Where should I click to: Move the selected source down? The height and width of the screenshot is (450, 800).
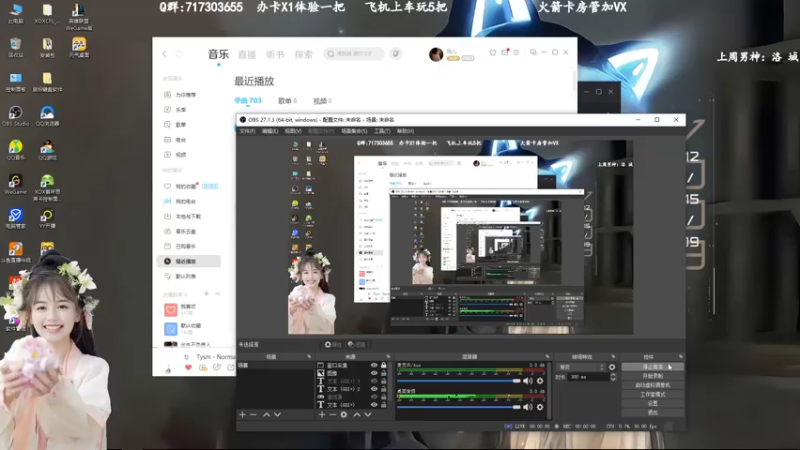point(368,415)
